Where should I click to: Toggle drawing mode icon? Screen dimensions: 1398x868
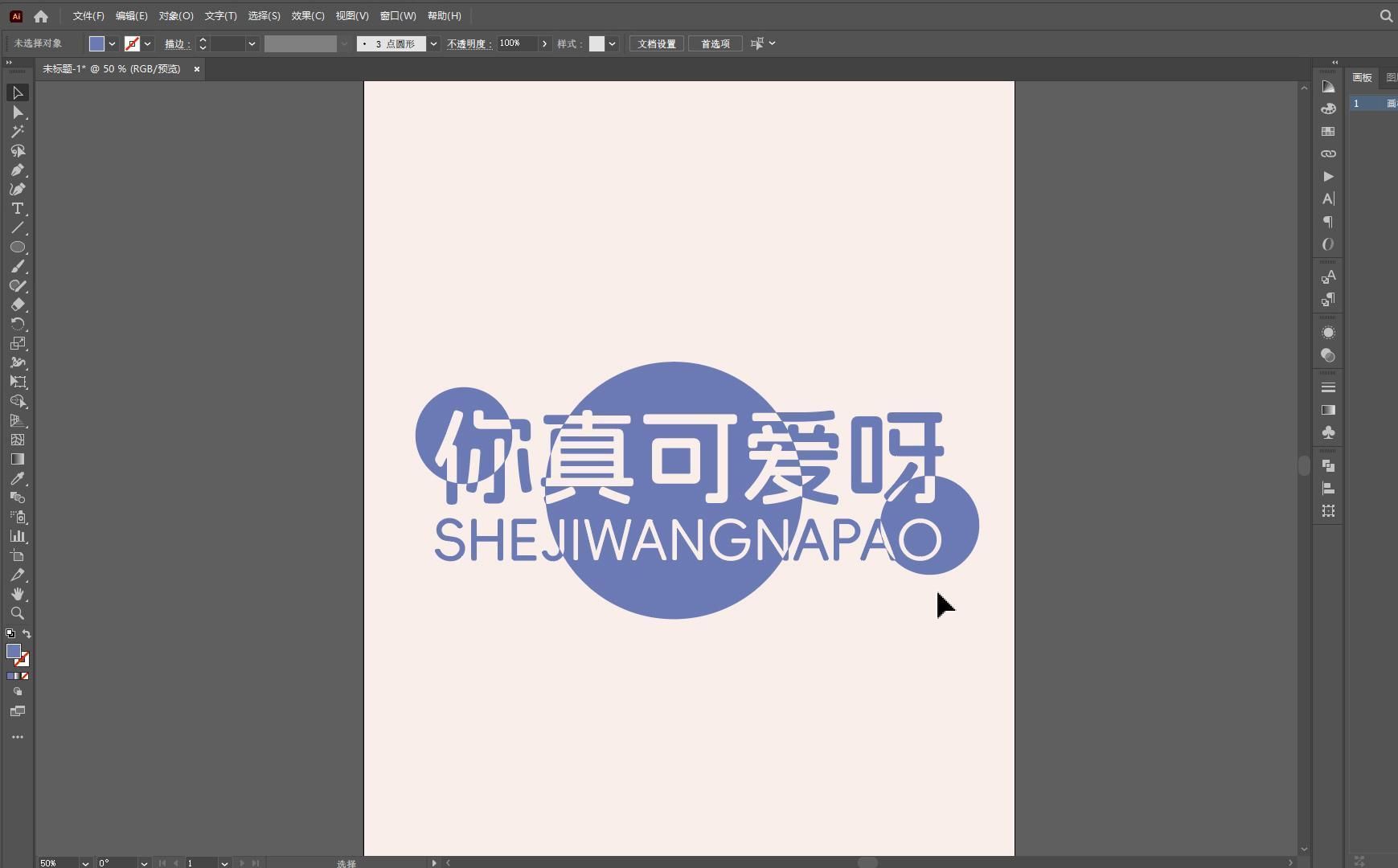pos(17,692)
